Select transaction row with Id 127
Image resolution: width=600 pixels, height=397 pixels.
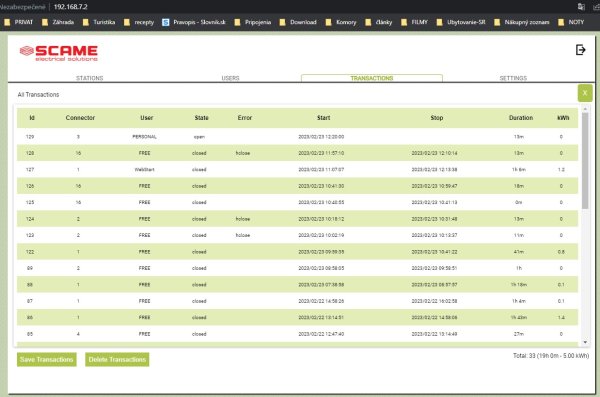[x=297, y=170]
